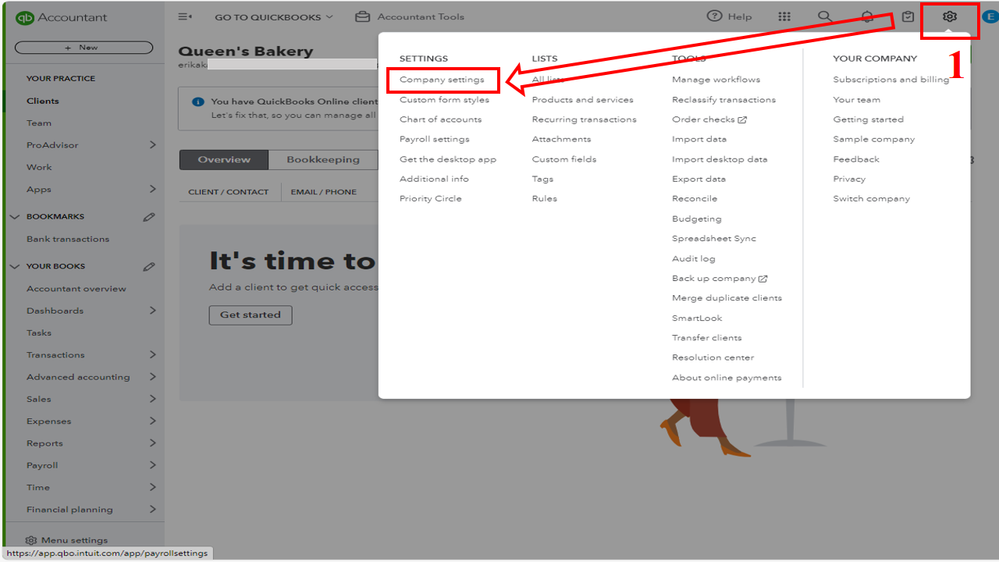Sort by CLIENT / CONTACT column header

[228, 192]
